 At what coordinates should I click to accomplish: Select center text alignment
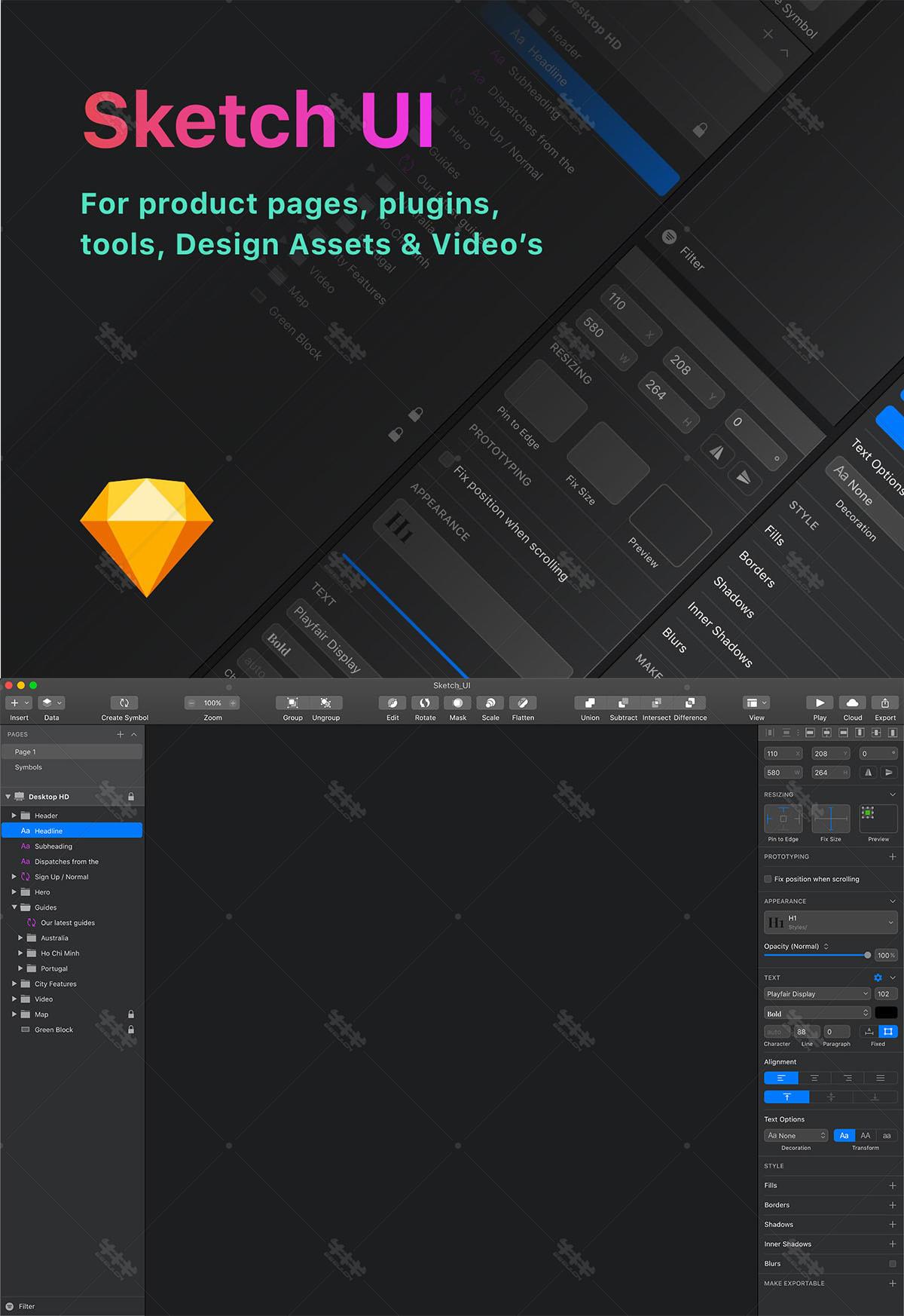(x=814, y=1078)
